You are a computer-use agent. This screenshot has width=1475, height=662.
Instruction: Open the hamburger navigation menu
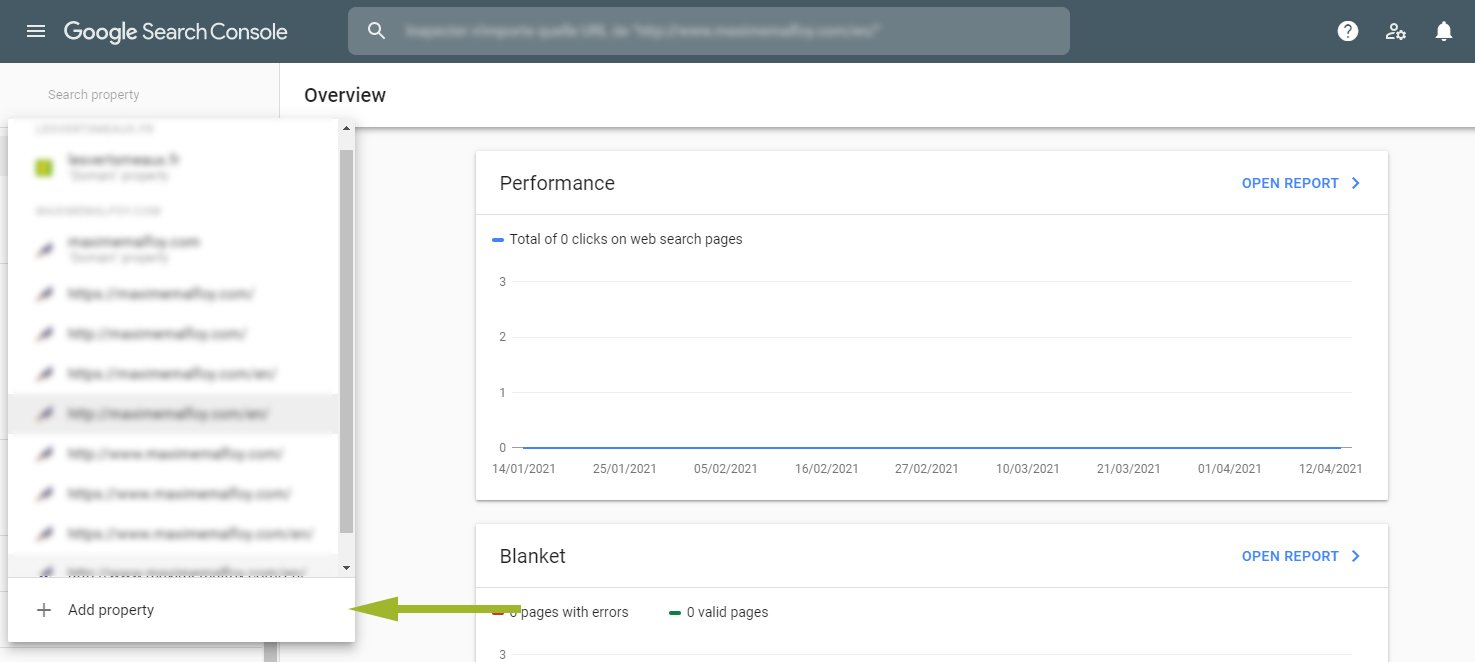tap(36, 31)
